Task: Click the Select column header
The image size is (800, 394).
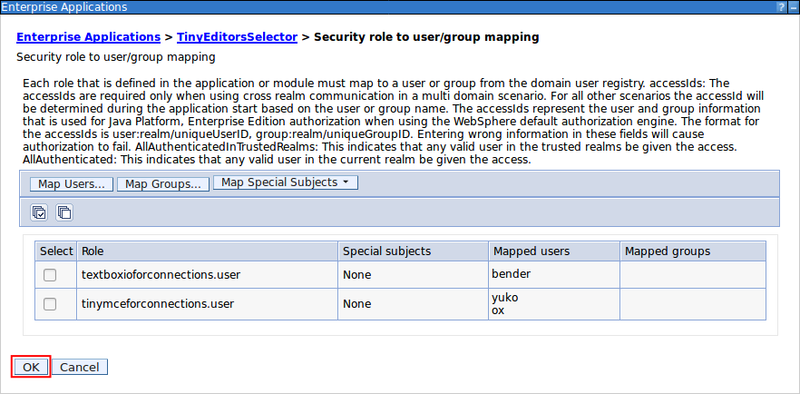Action: (x=56, y=252)
